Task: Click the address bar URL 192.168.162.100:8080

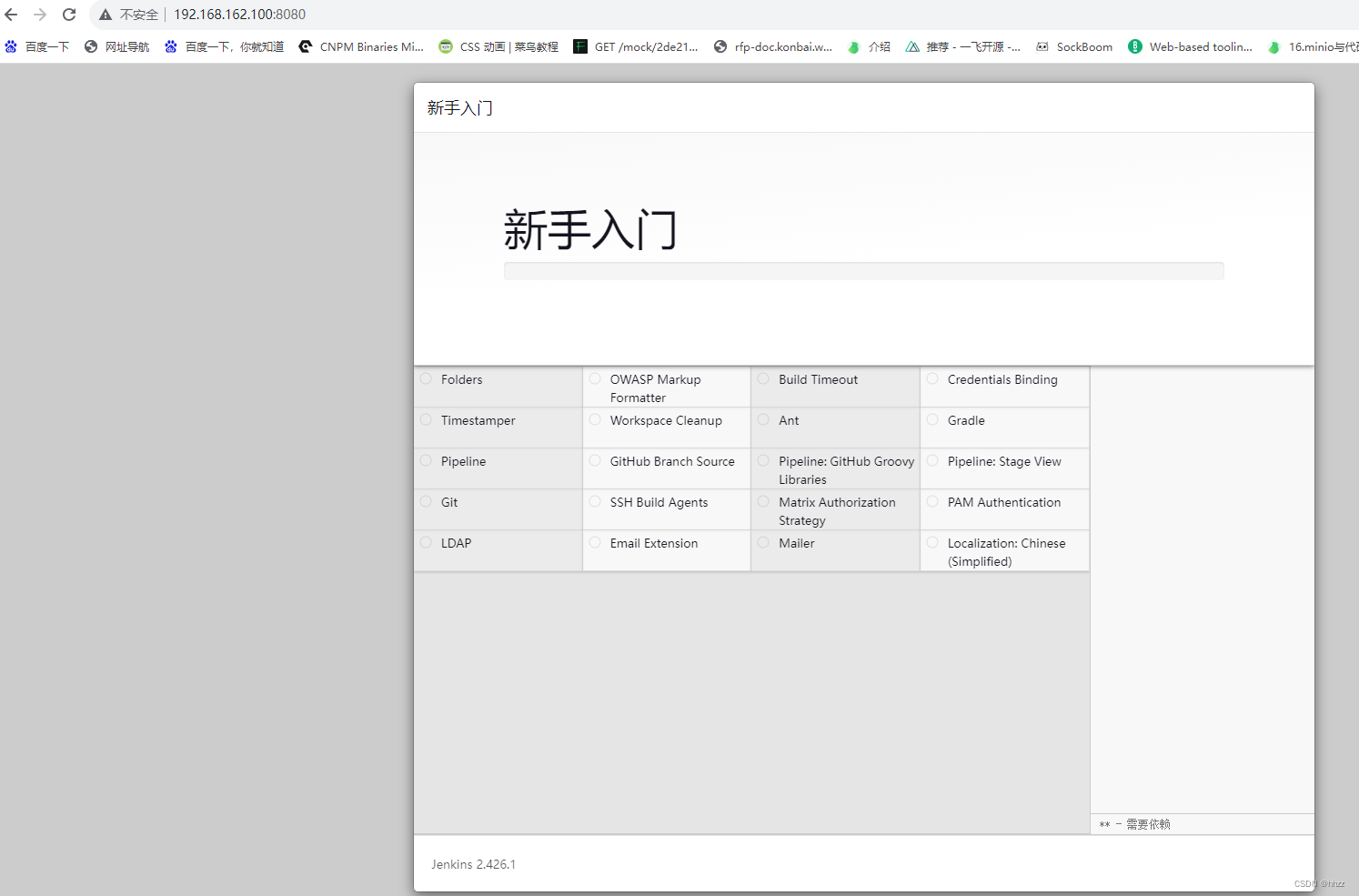Action: tap(239, 15)
